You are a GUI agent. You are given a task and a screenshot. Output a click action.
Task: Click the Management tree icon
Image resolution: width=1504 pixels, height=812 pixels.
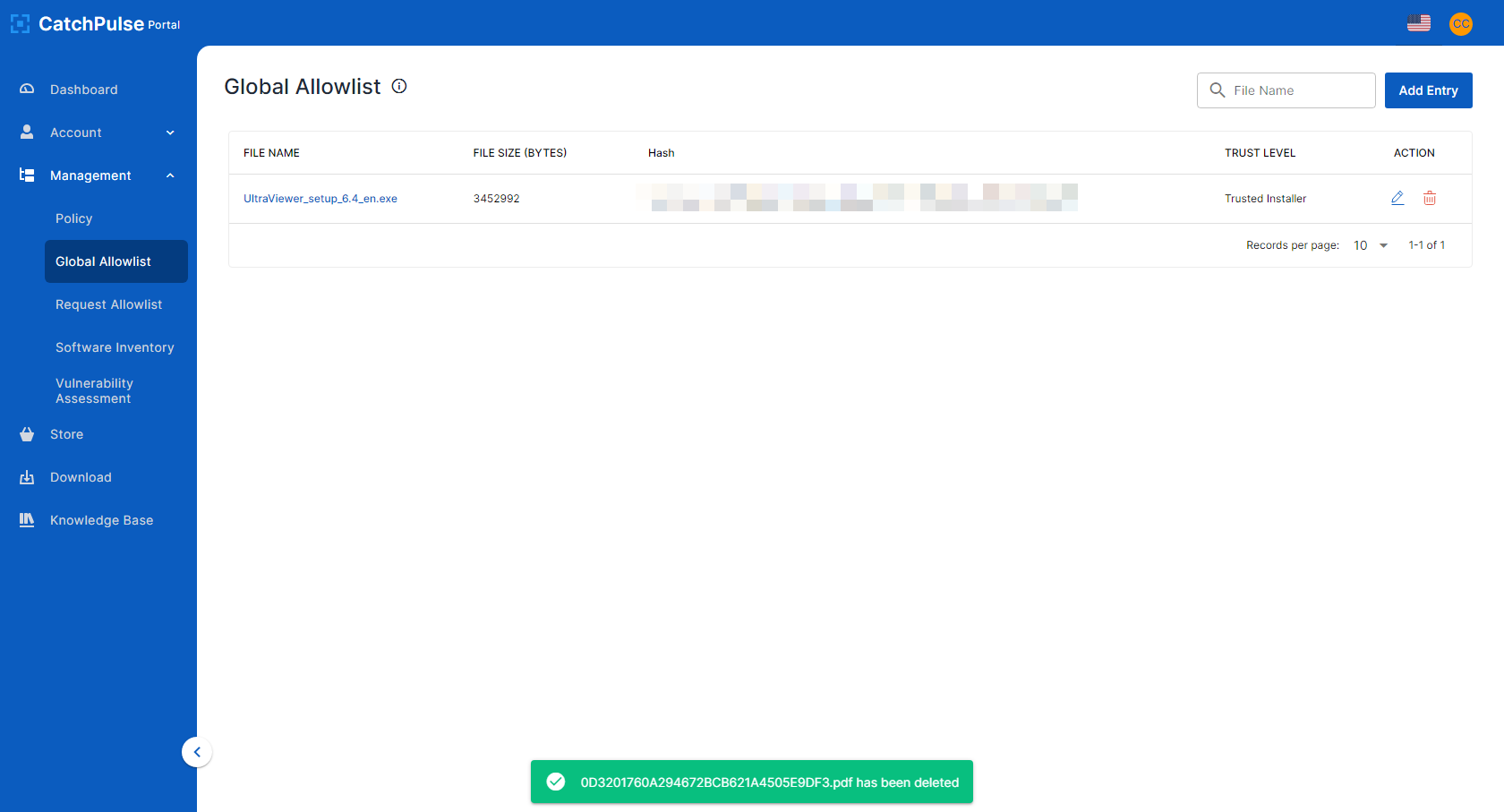click(x=27, y=175)
